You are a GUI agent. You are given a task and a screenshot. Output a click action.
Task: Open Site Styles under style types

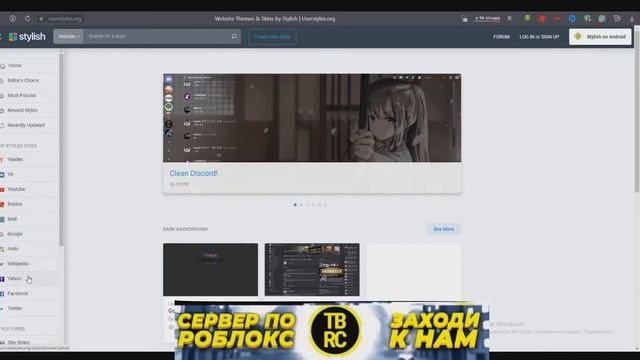click(x=18, y=342)
